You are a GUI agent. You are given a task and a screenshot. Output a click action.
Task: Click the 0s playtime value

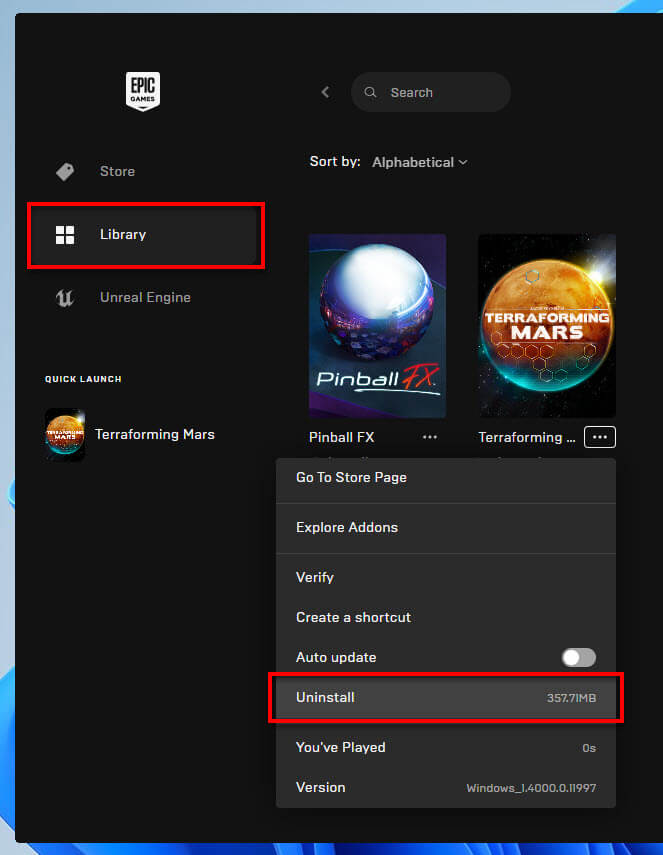589,748
